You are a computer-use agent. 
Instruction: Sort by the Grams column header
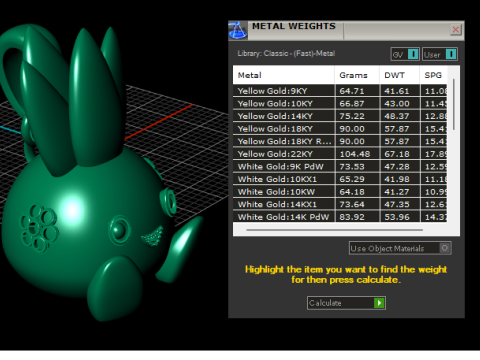point(357,75)
